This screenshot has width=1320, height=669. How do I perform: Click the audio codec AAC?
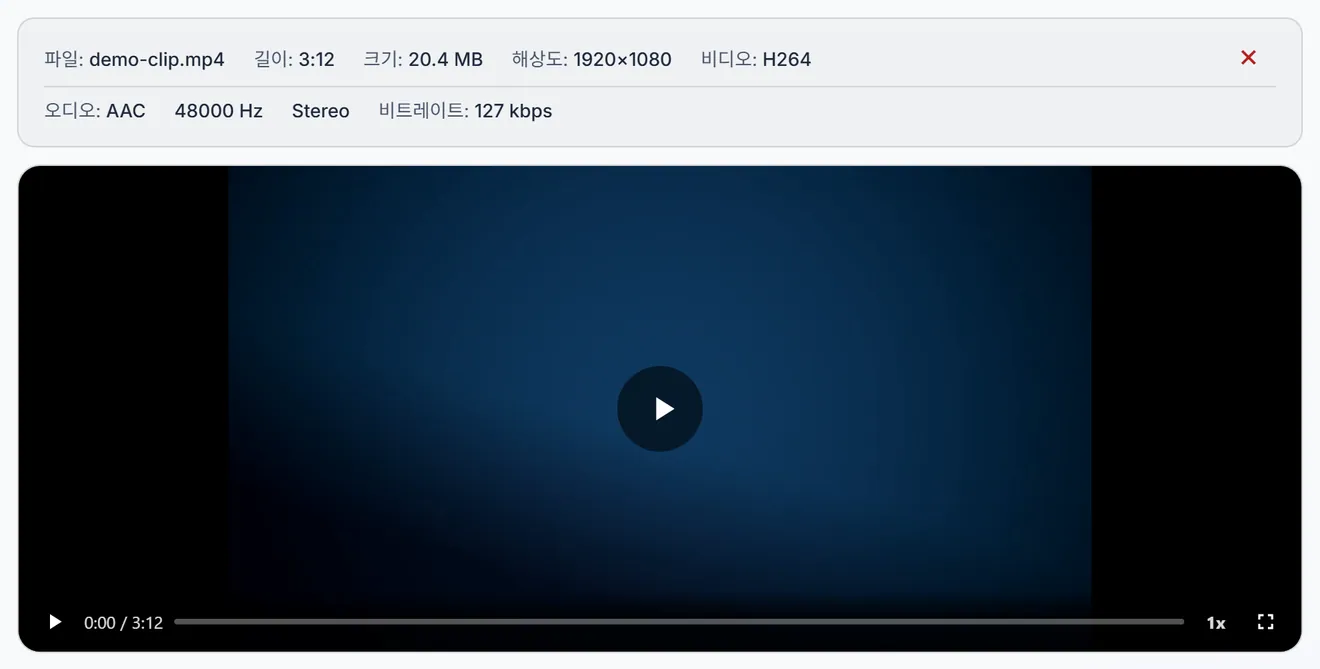126,111
